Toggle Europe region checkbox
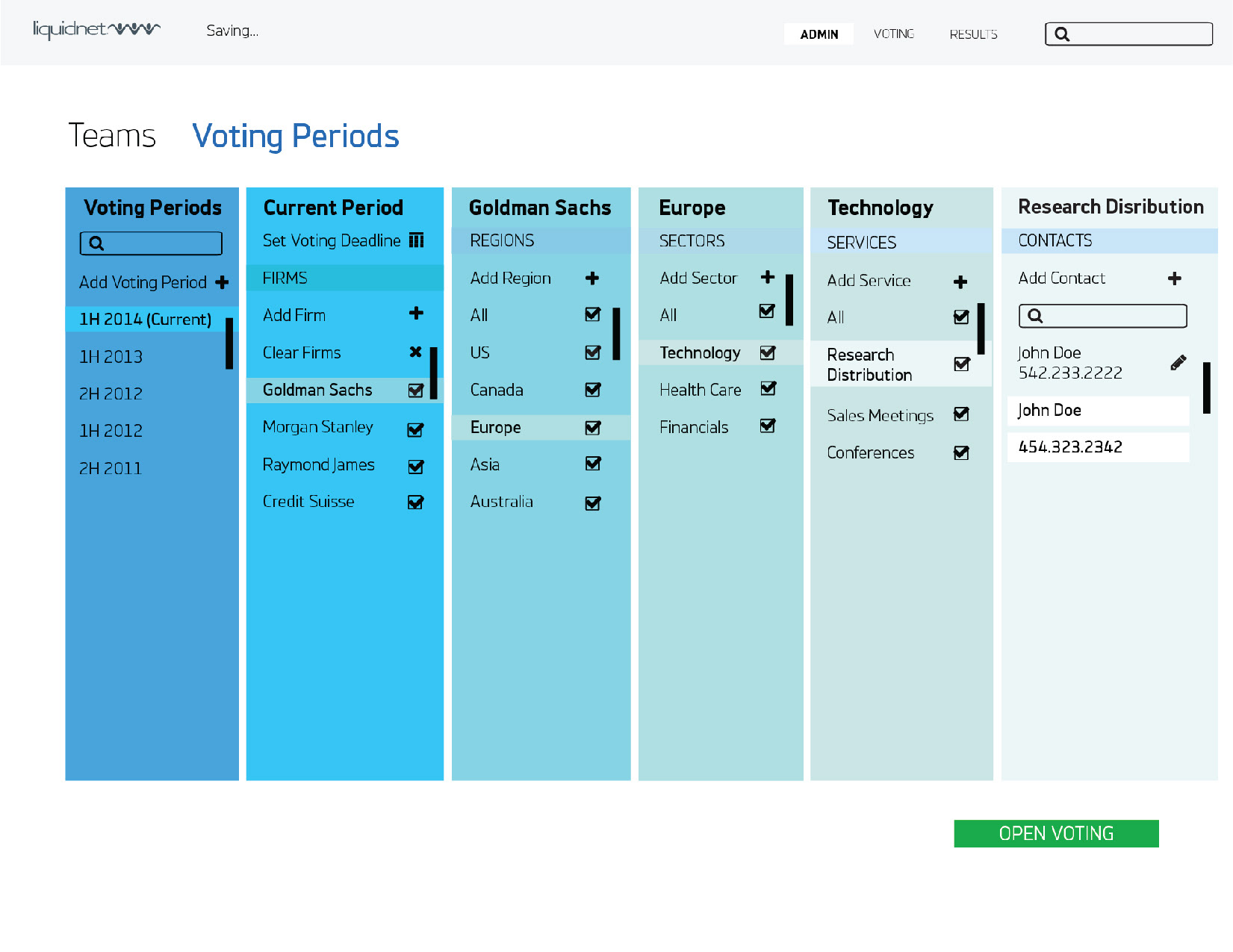This screenshot has height=952, width=1233. (593, 428)
